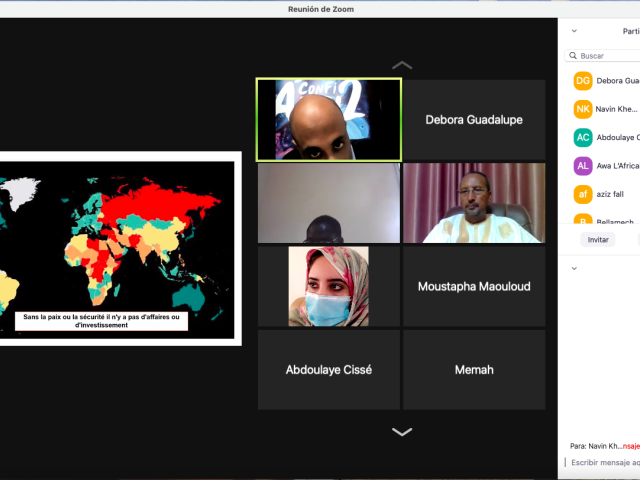Screen dimensions: 640x480
Task: Select the Memah video tile
Action: [x=474, y=370]
